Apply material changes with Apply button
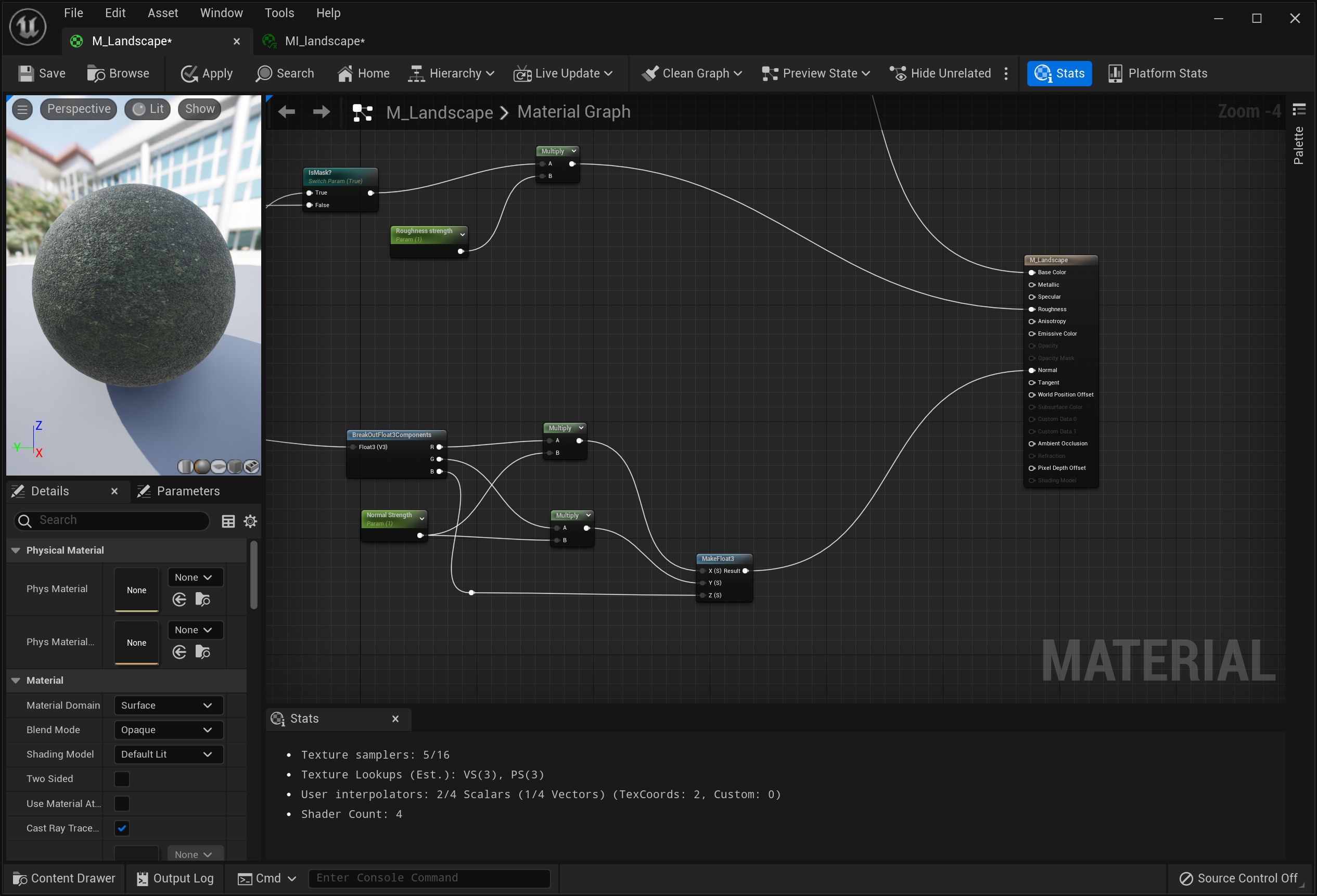 pos(206,74)
